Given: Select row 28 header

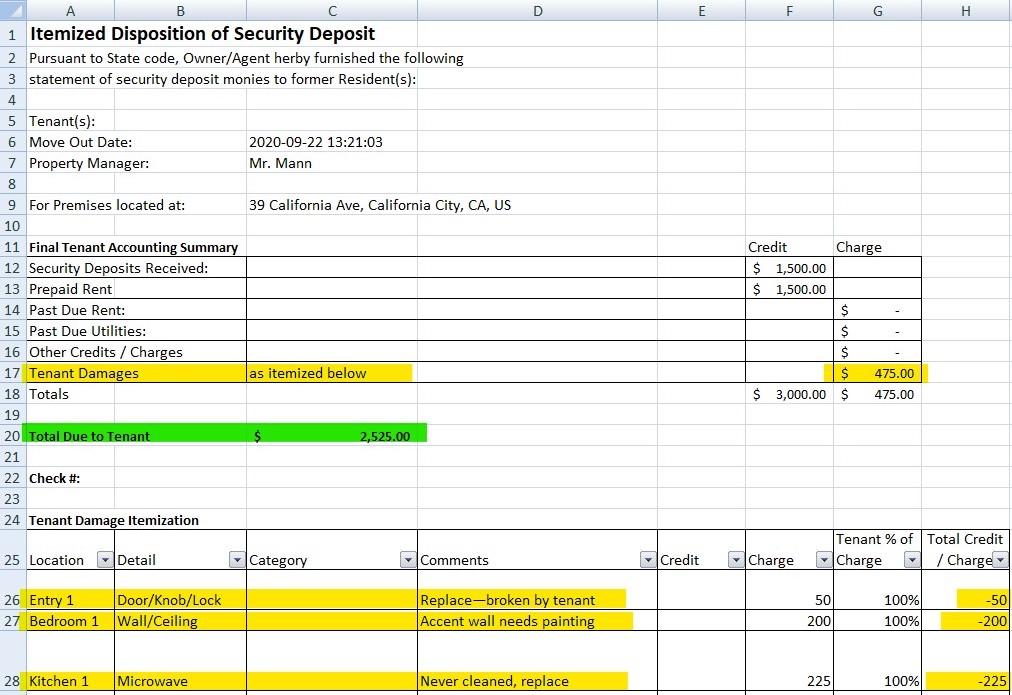Looking at the screenshot, I should (x=13, y=661).
